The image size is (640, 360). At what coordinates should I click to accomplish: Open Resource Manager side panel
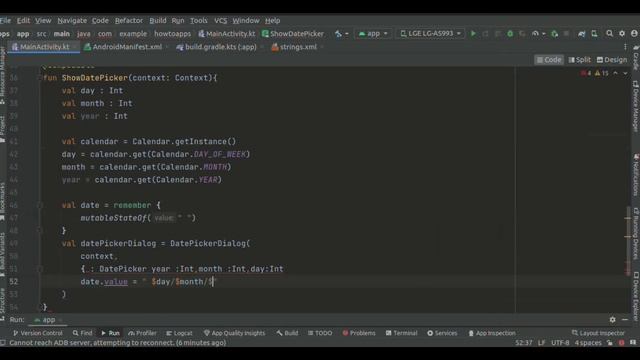click(2, 76)
